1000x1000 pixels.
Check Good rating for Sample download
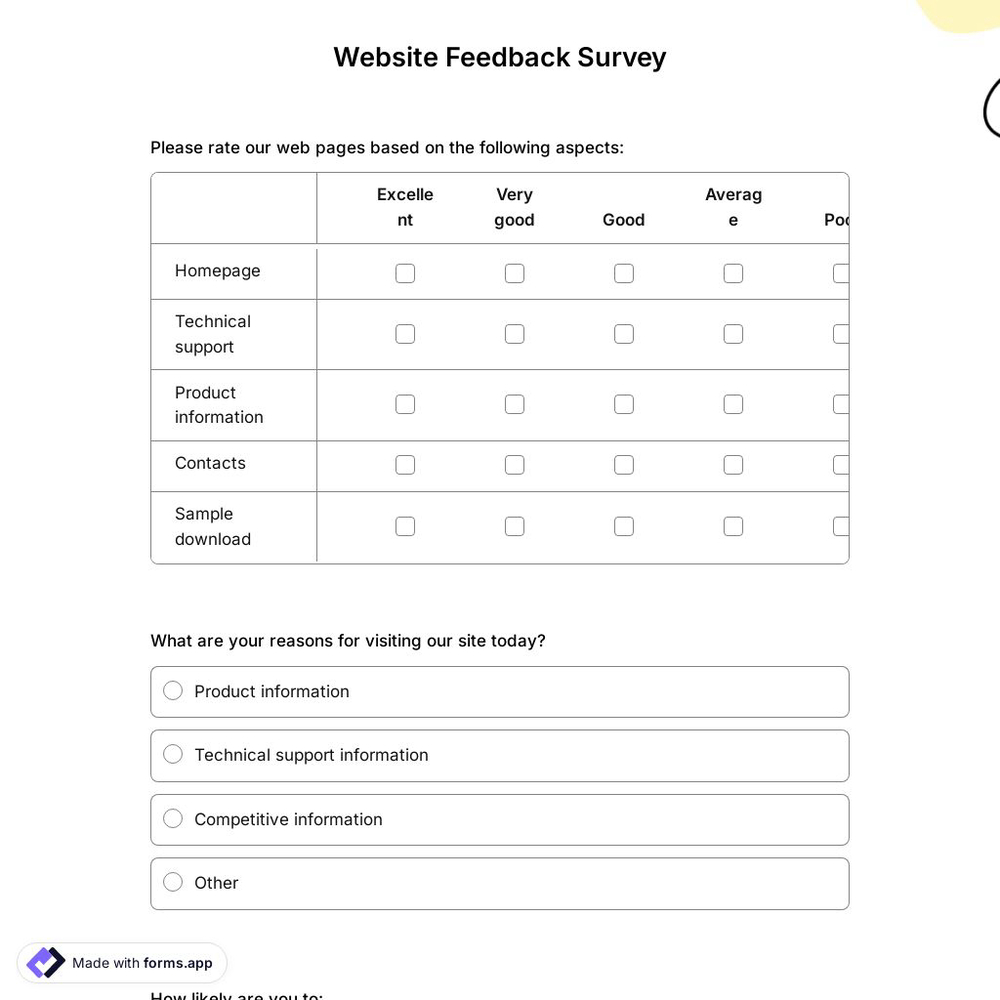tap(623, 526)
